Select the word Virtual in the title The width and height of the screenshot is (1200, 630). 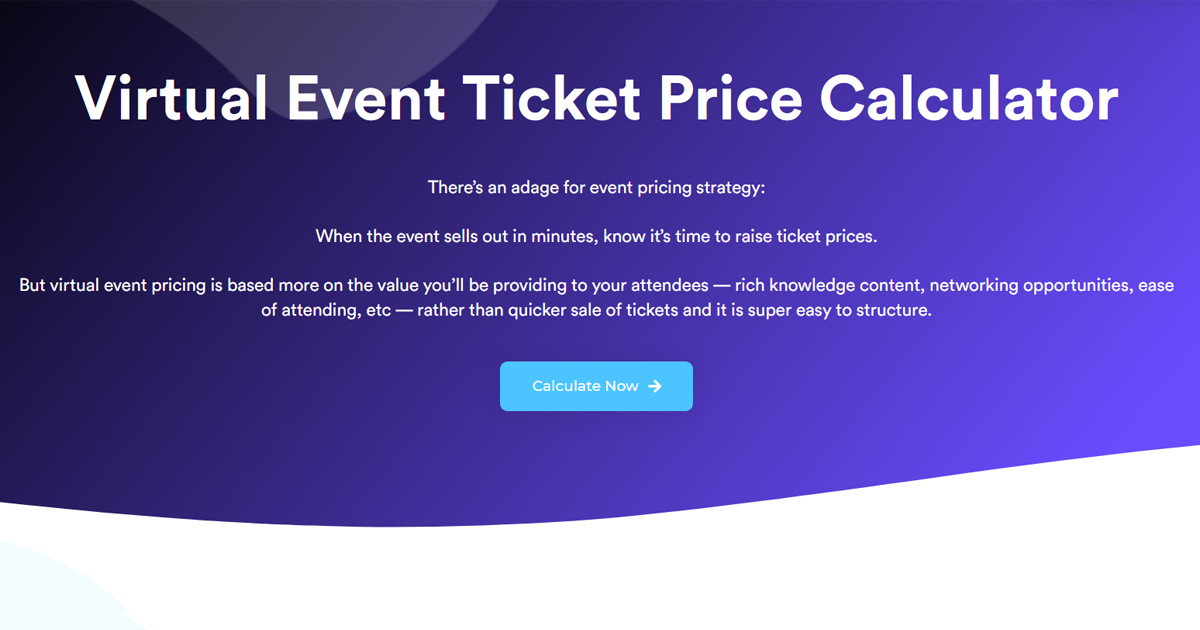click(x=171, y=97)
